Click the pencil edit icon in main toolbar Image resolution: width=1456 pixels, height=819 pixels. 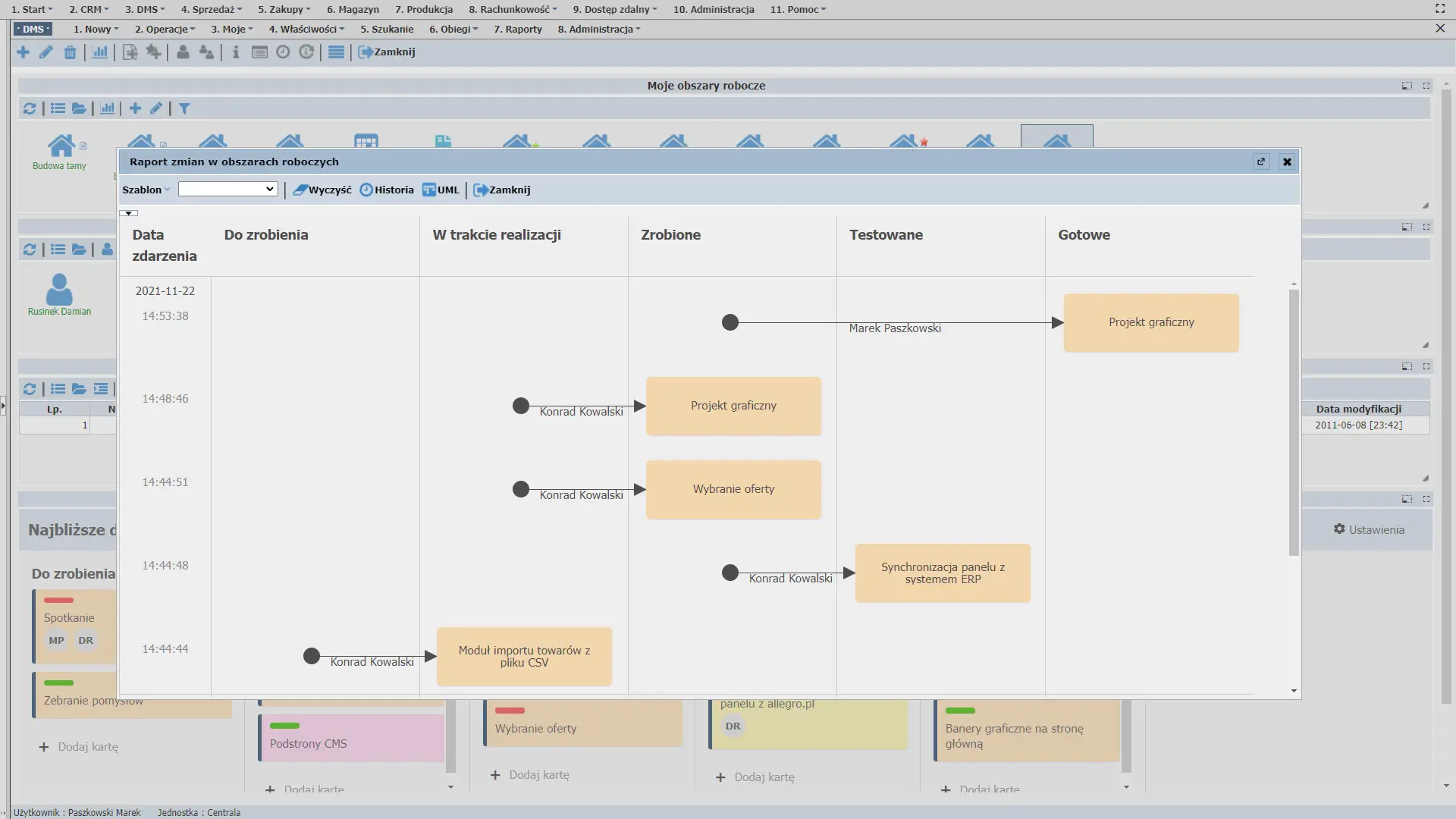[46, 52]
